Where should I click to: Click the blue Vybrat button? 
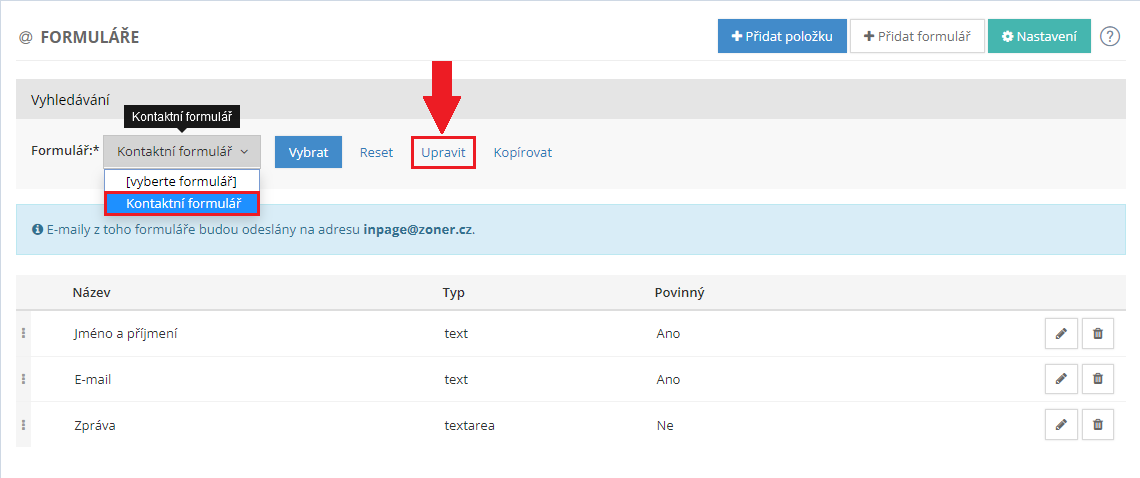tap(308, 153)
